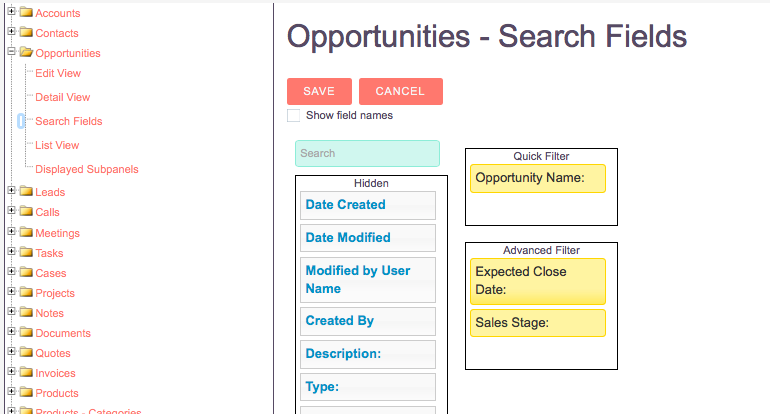The width and height of the screenshot is (770, 414).
Task: Click the Cases folder icon
Action: [x=26, y=272]
